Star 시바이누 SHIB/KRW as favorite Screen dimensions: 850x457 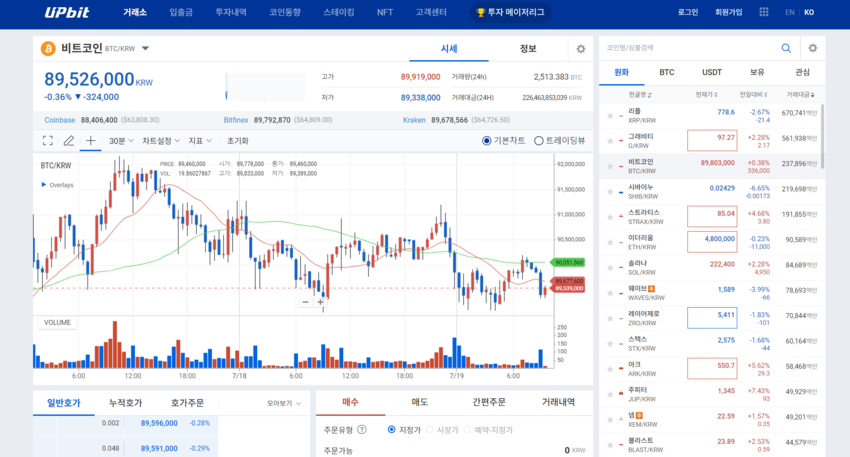610,192
